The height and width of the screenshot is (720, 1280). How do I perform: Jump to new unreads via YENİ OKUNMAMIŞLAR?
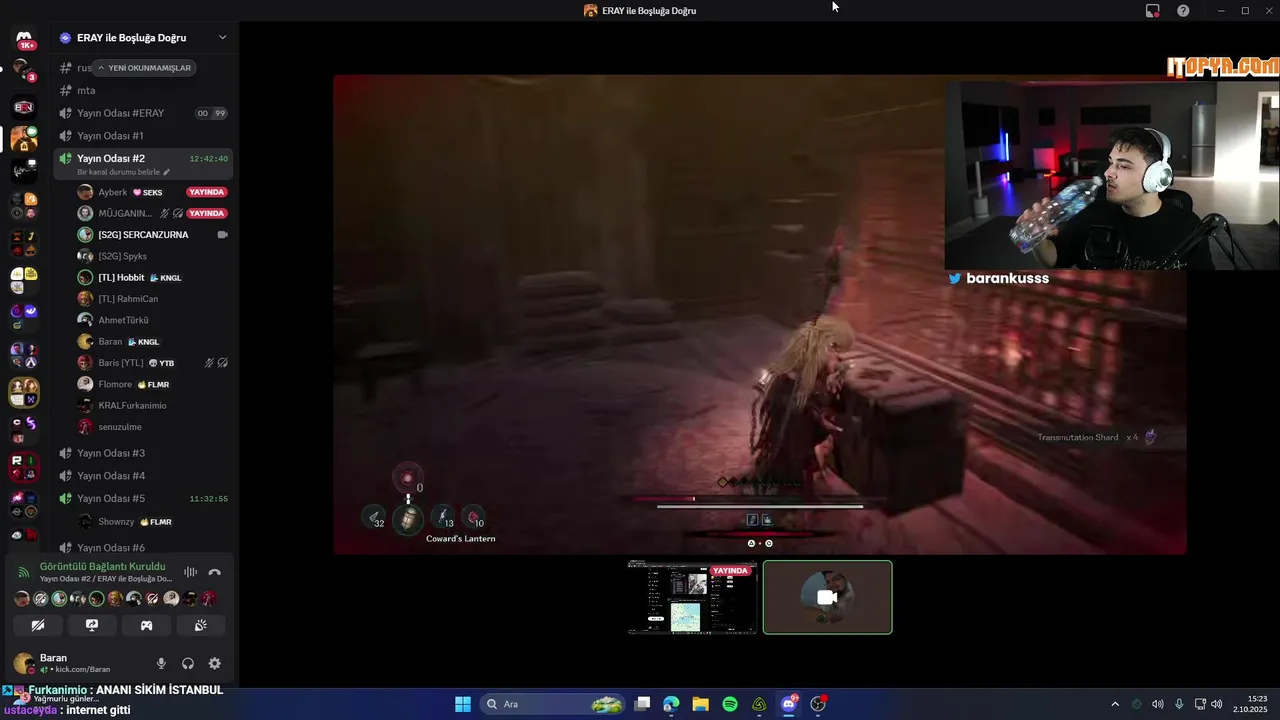[x=143, y=68]
